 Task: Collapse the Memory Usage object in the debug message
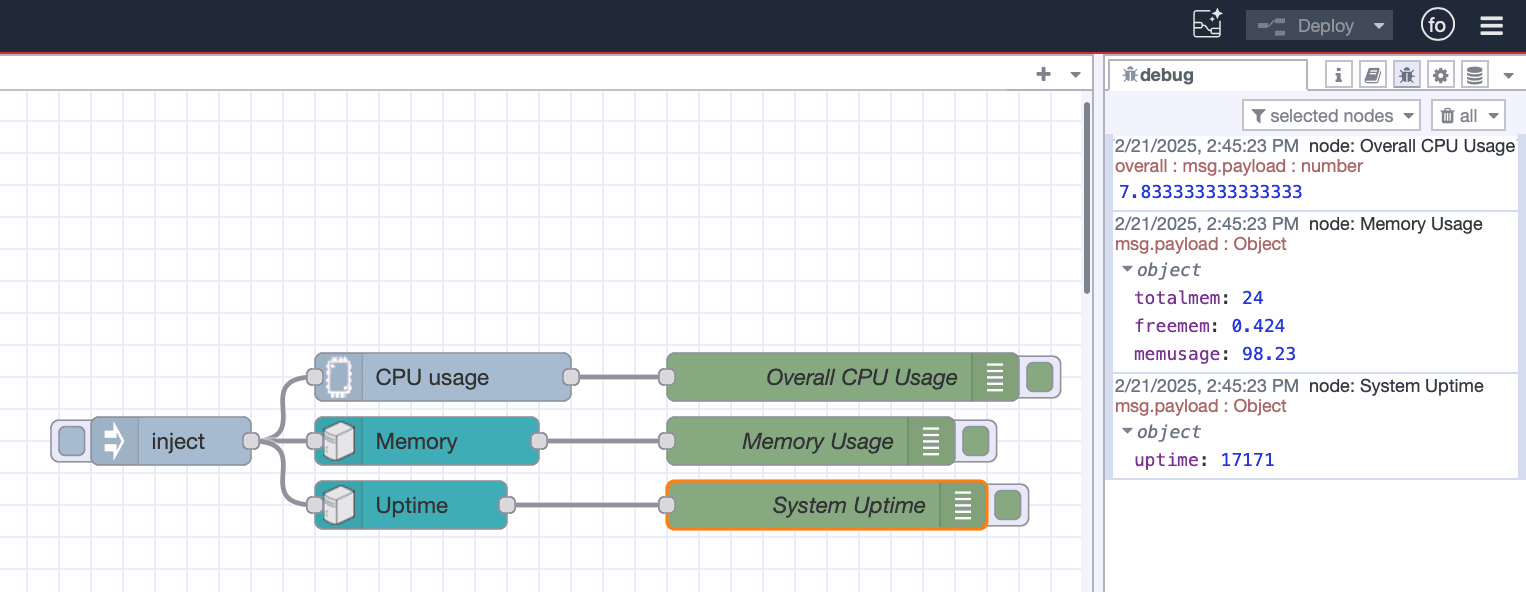[1127, 269]
